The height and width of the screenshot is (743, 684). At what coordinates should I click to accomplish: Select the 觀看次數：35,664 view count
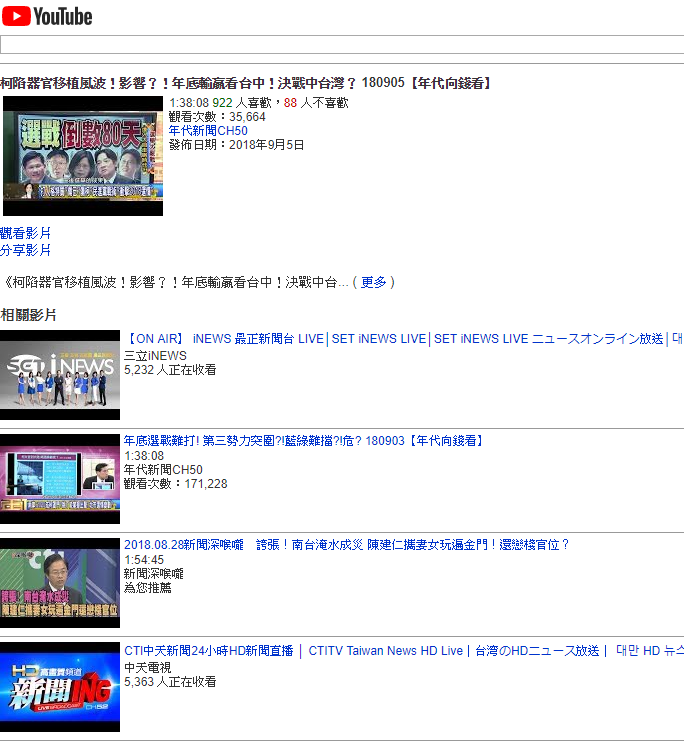(x=217, y=117)
